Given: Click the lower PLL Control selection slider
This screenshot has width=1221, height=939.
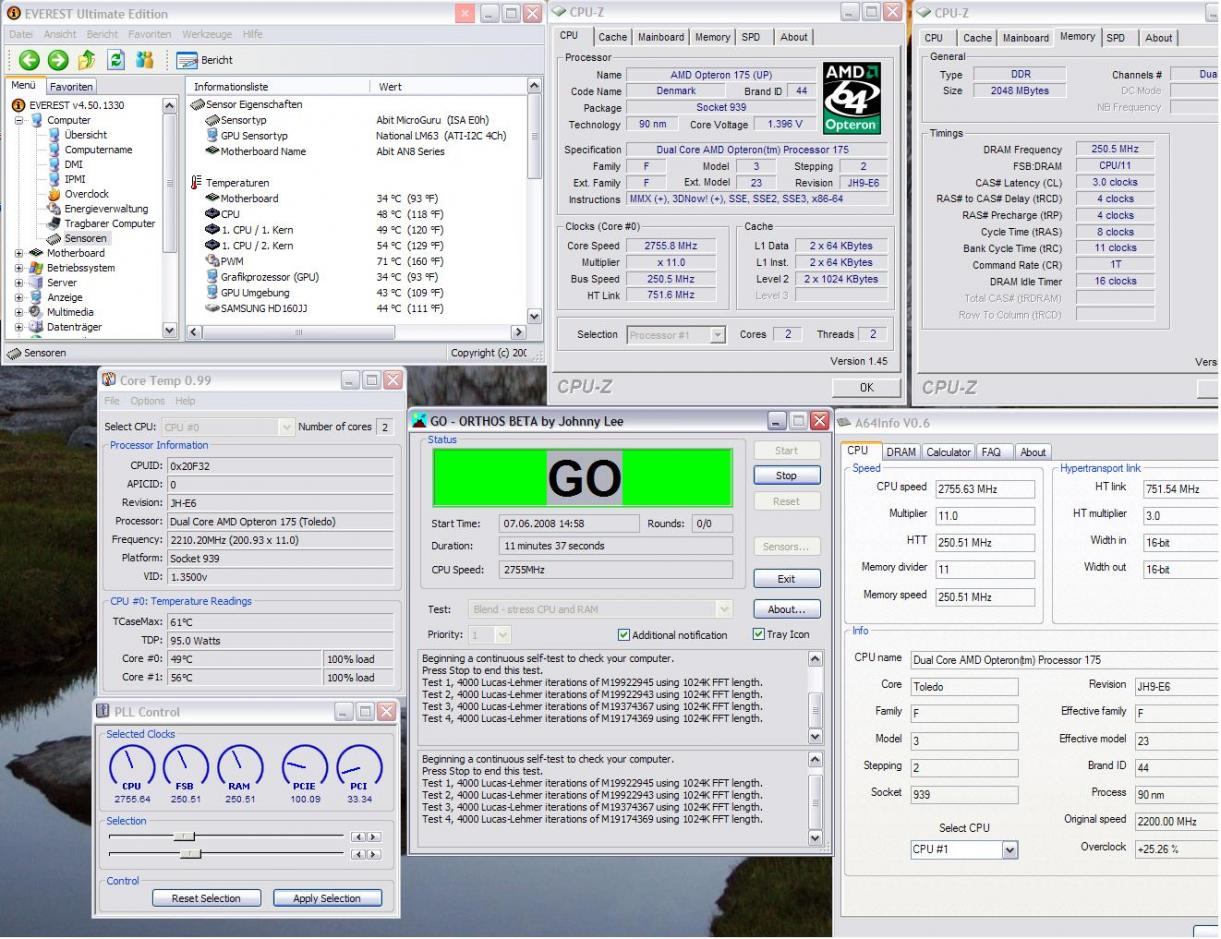Looking at the screenshot, I should coord(190,854).
